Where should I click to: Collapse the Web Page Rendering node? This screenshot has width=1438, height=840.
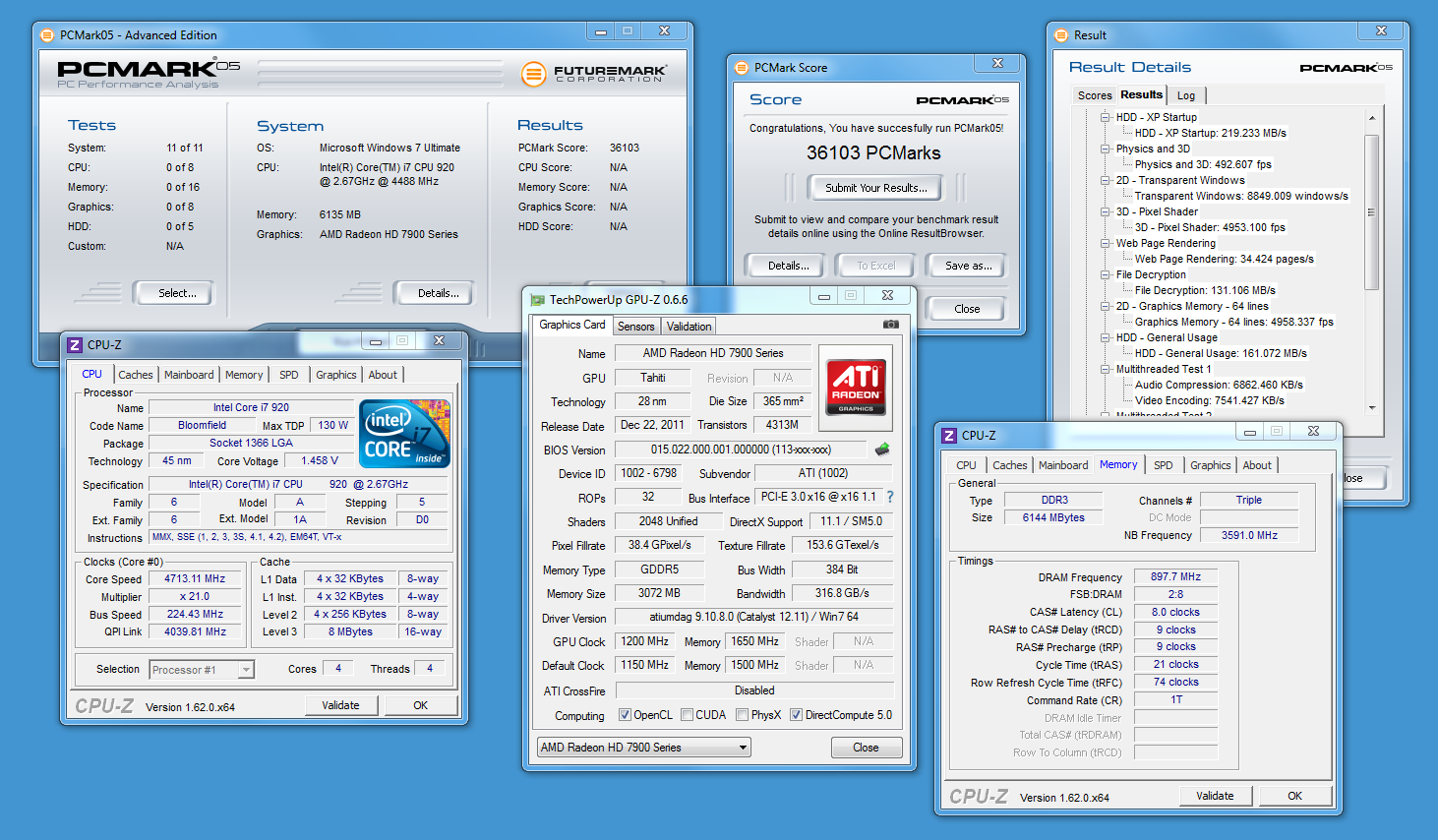point(1105,243)
